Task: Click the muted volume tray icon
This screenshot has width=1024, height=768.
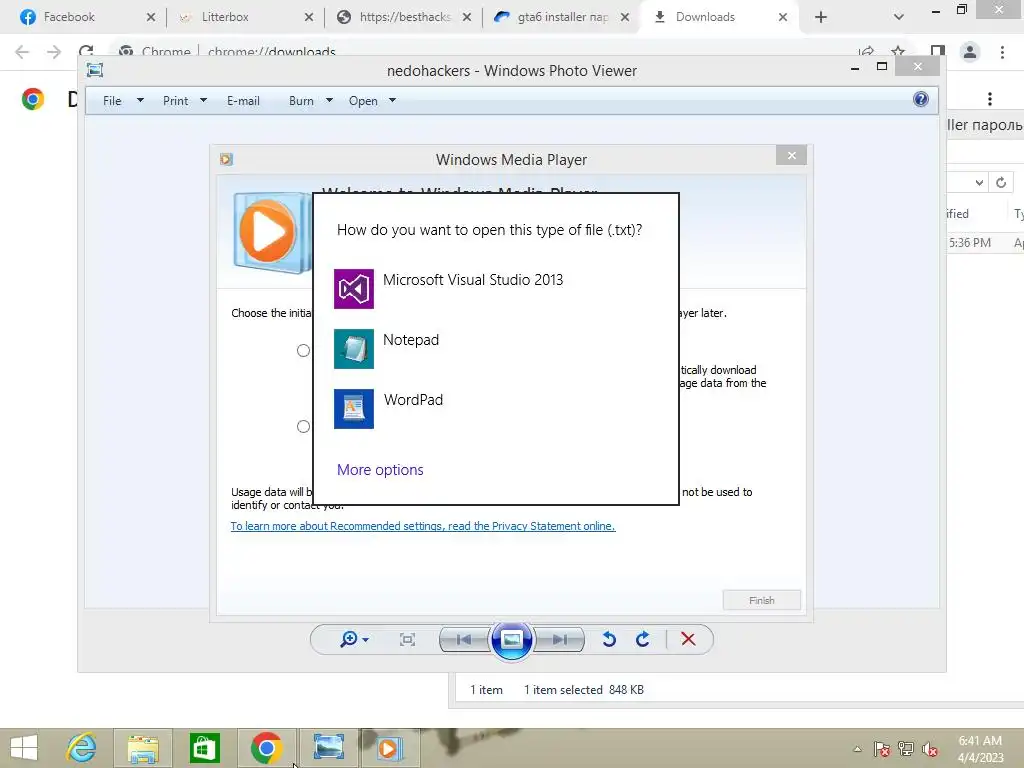Action: click(930, 749)
